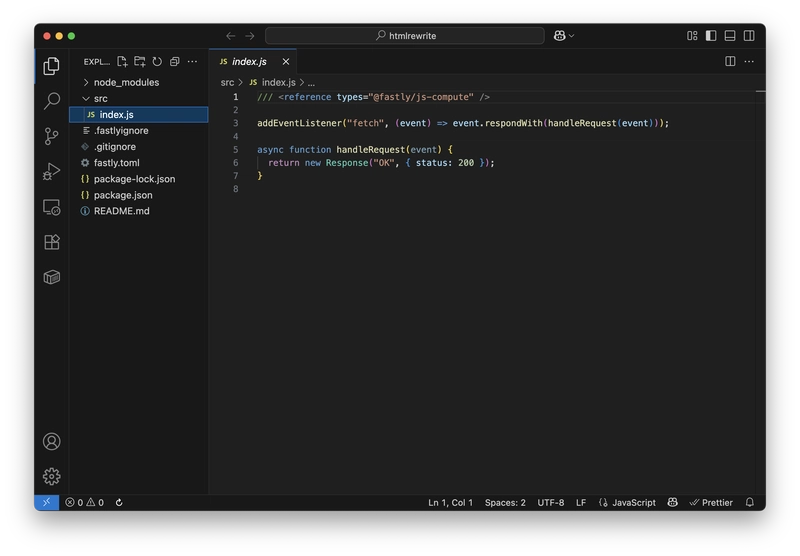
Task: Split the editor to the right
Action: coord(730,62)
